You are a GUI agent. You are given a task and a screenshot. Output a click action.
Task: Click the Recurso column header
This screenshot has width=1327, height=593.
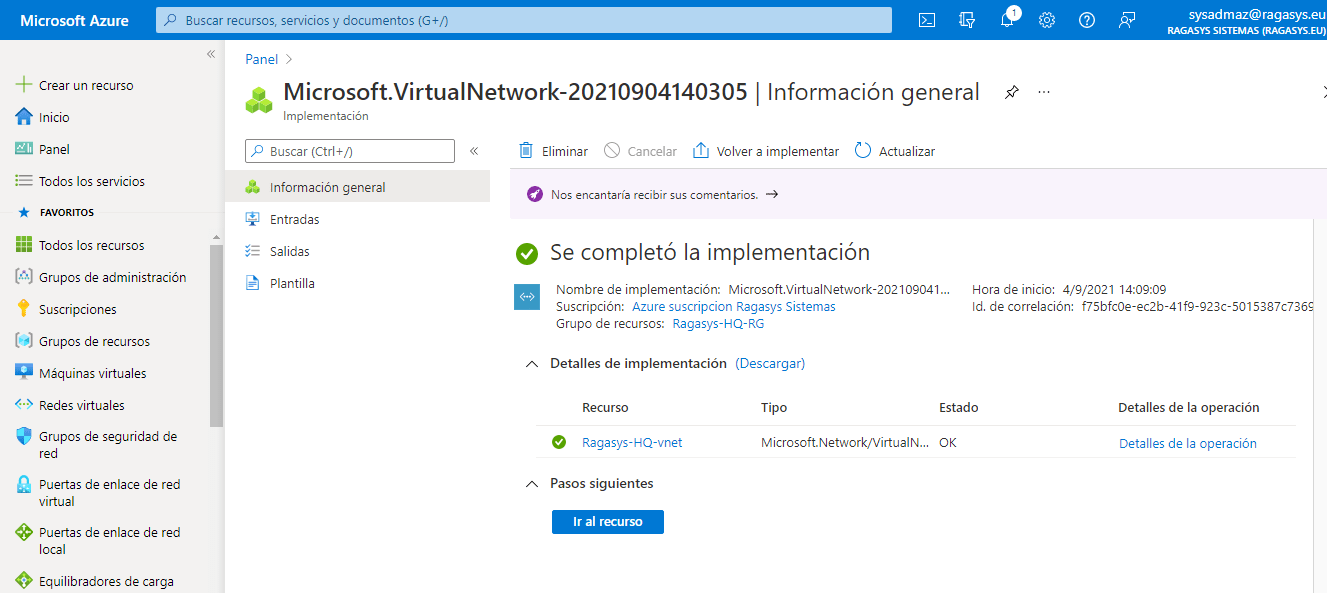pos(605,408)
